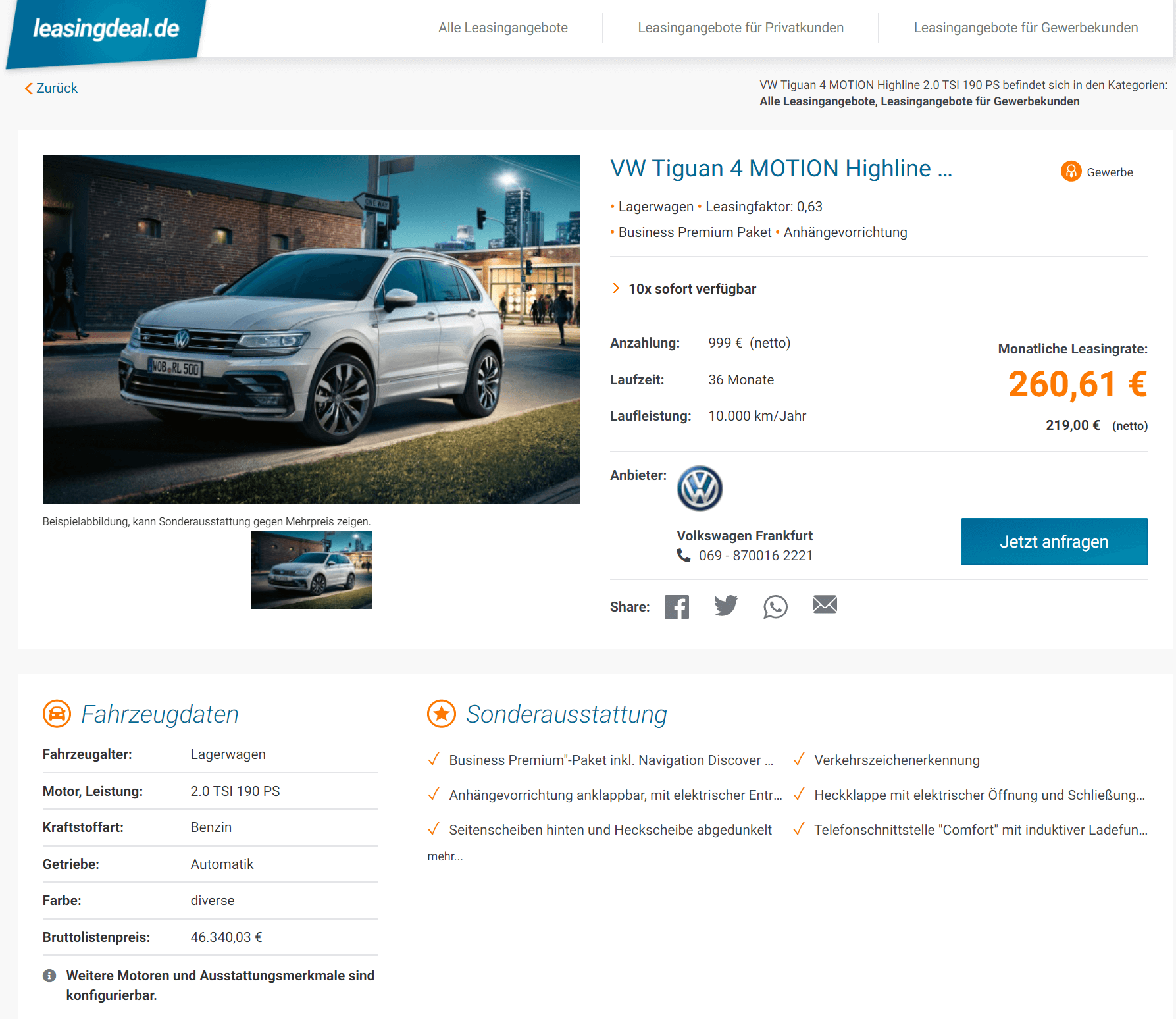Open Leasingangebote für Privatkunden menu item
Image resolution: width=1176 pixels, height=1019 pixels.
740,28
